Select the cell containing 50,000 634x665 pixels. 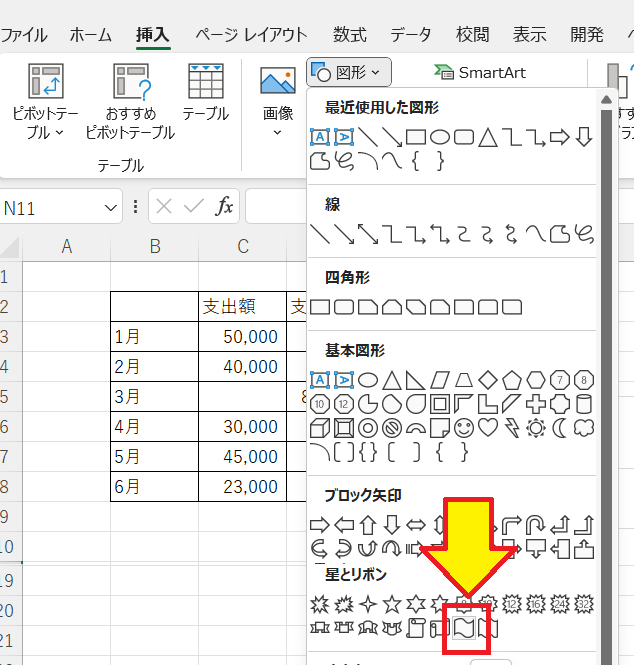242,337
